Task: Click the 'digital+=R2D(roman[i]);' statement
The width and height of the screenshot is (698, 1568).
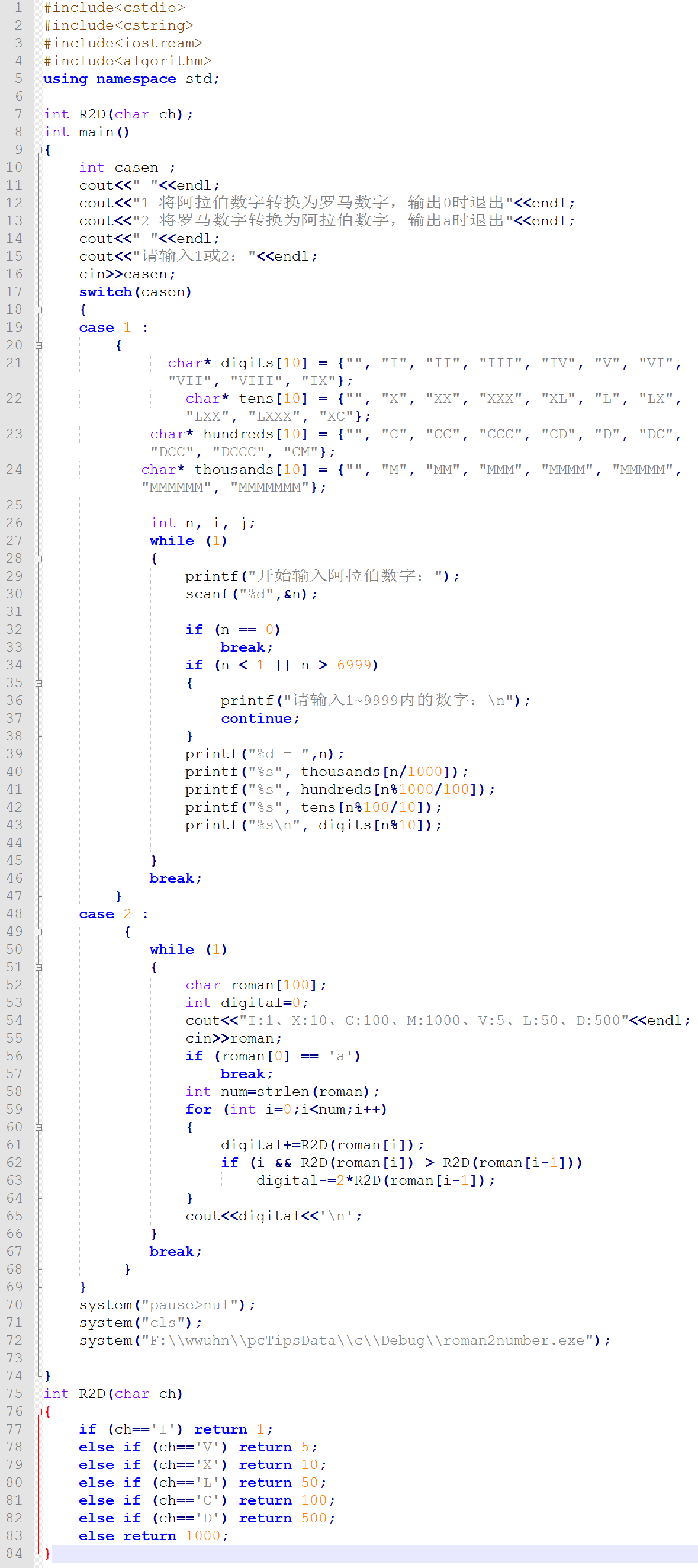Action: click(x=322, y=1145)
